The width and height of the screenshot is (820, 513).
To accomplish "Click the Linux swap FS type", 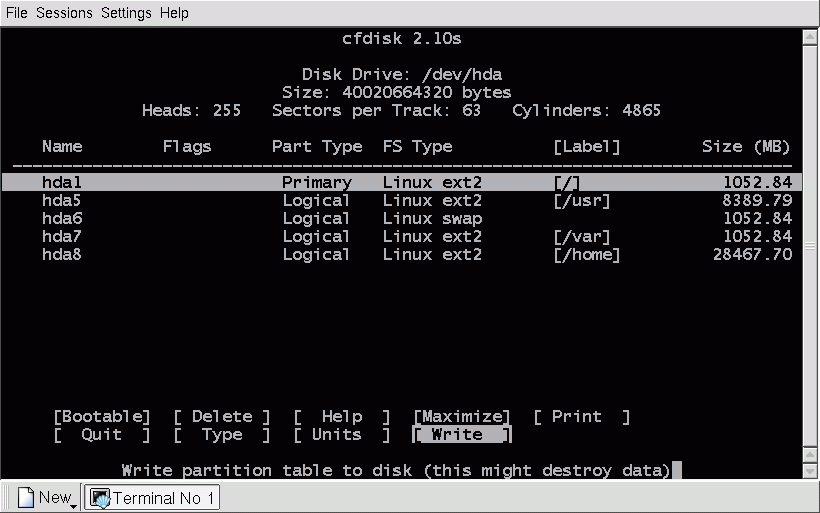I will coord(432,219).
